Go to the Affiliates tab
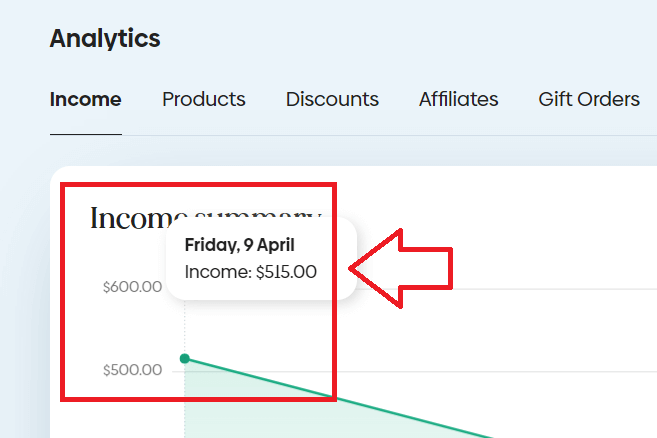 click(458, 99)
